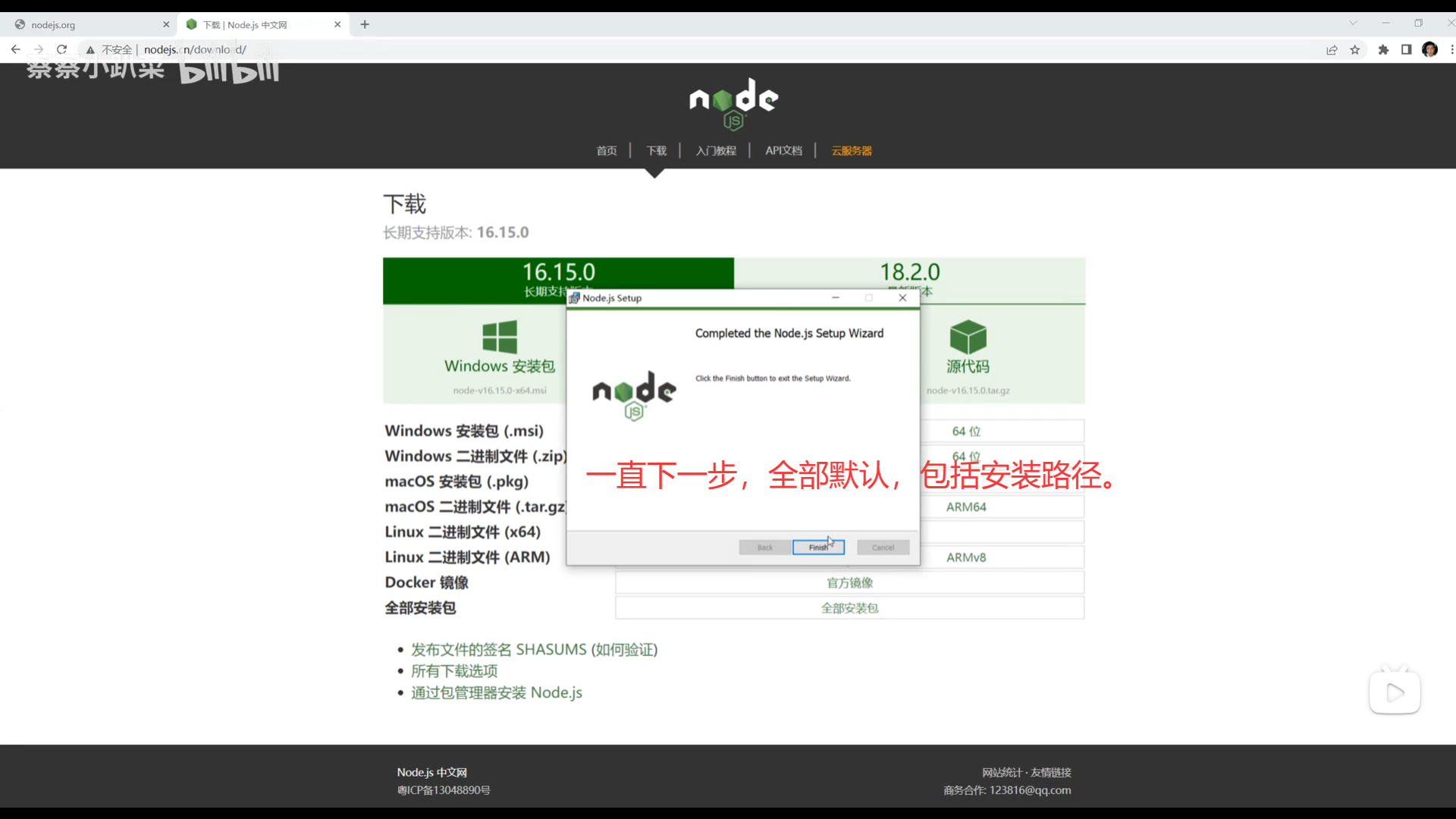Screen dimensions: 1456x819
Task: Bookmark this page with the star icon
Action: click(1355, 50)
